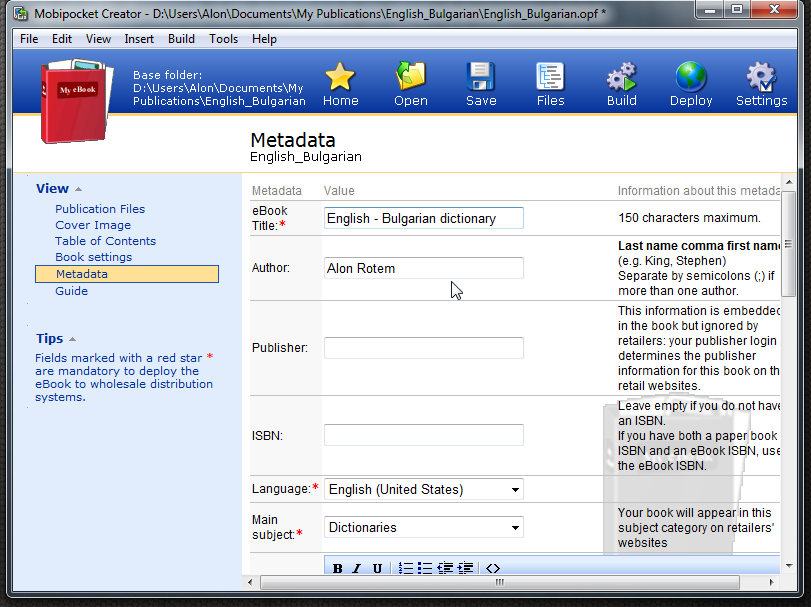Click the Publisher input field
Screen dimensions: 811x607
(424, 347)
